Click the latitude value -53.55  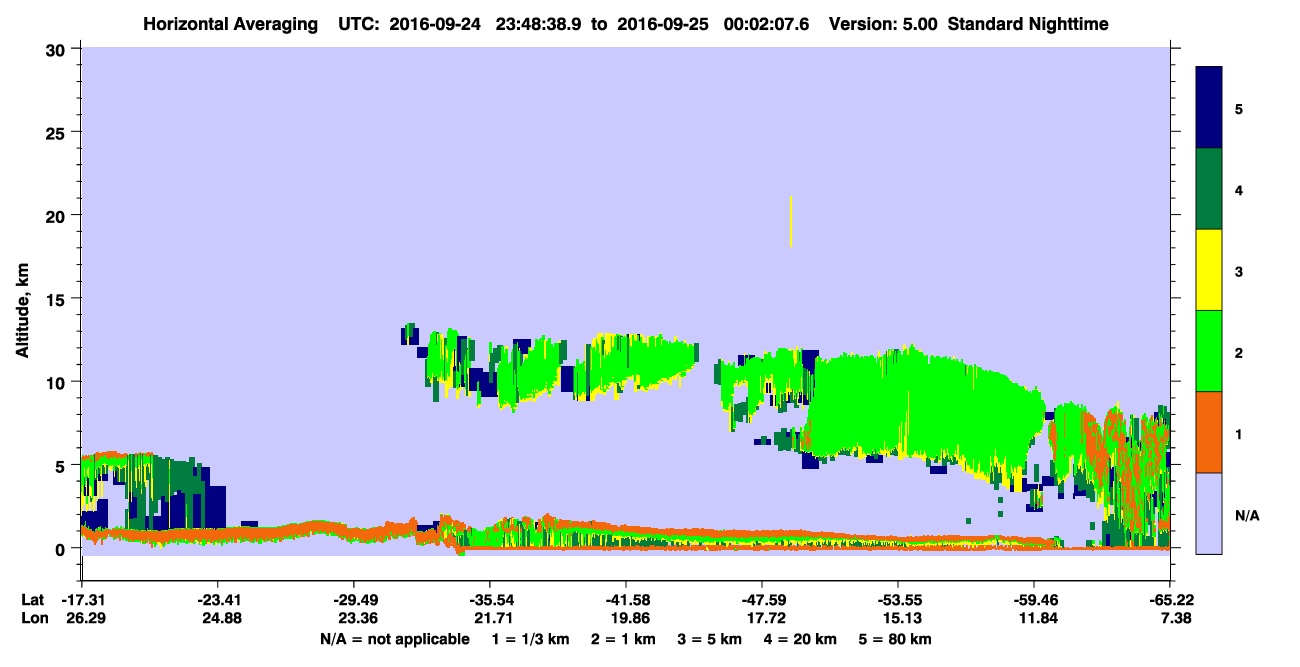898,600
